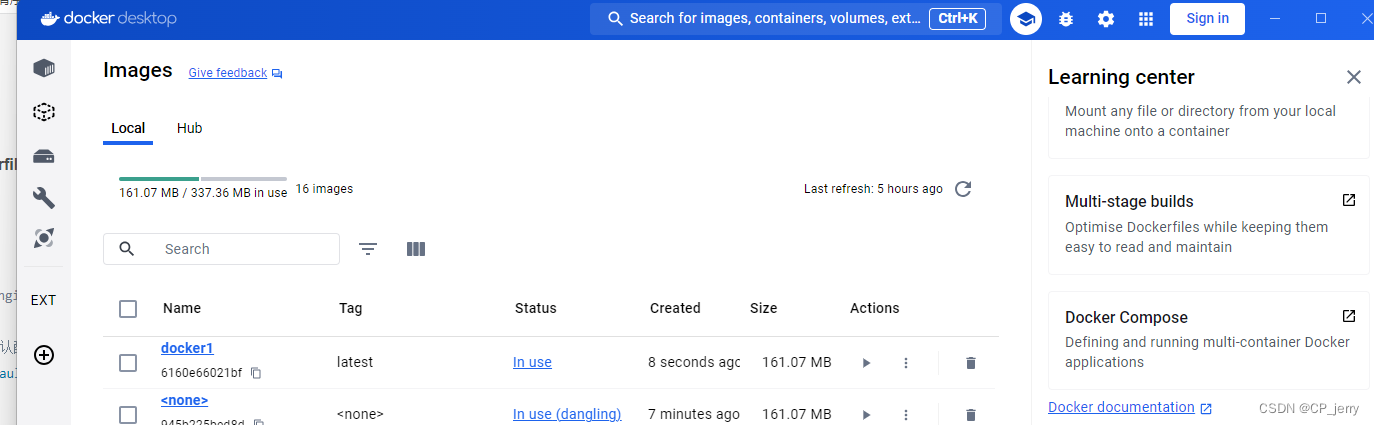Click the refresh icon next to Last refresh
The image size is (1374, 425).
[x=963, y=189]
